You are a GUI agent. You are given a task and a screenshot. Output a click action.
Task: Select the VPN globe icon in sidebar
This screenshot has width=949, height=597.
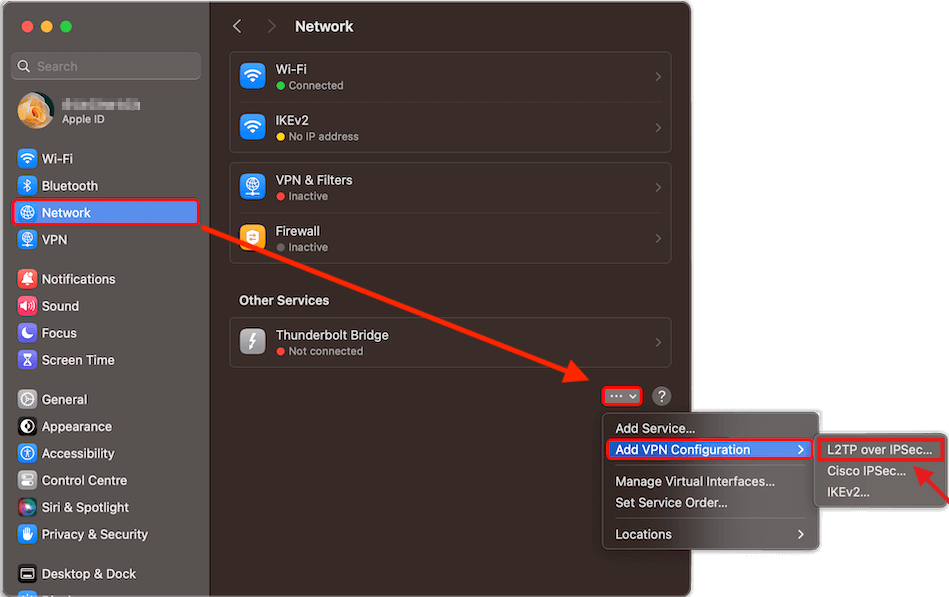point(27,240)
